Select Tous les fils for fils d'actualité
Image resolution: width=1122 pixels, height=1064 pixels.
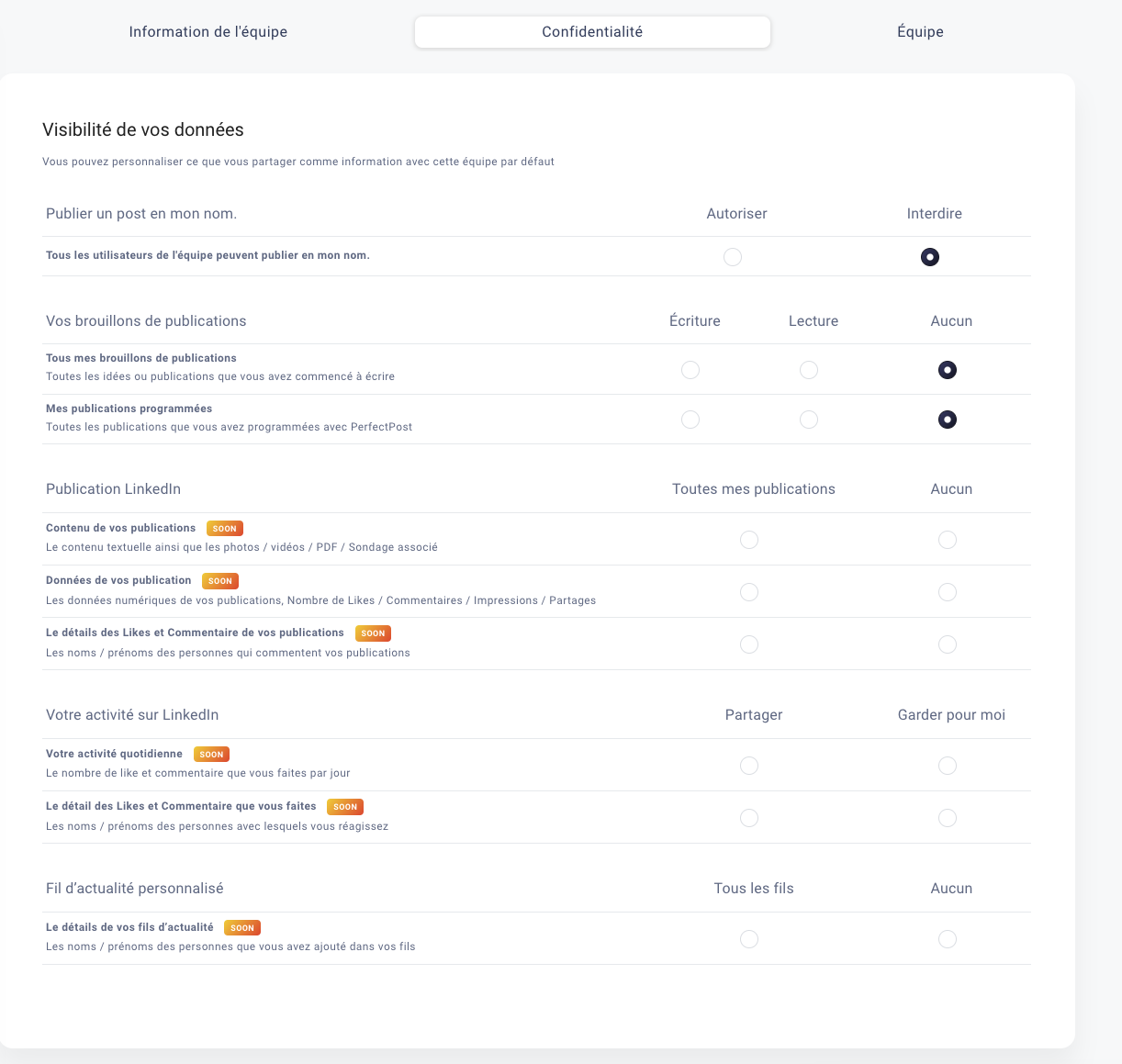pyautogui.click(x=749, y=939)
